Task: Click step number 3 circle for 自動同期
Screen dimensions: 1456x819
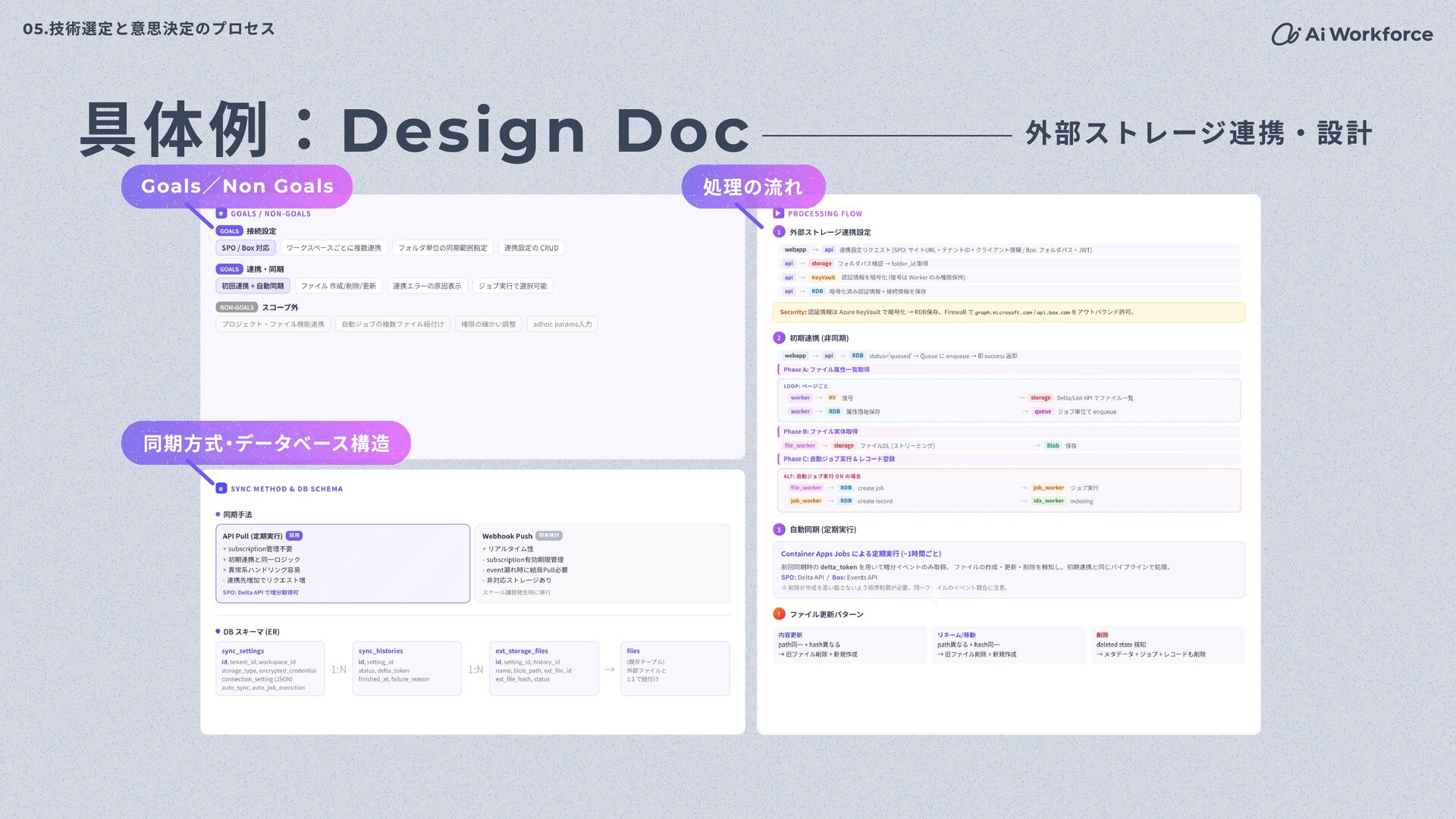Action: (x=779, y=529)
